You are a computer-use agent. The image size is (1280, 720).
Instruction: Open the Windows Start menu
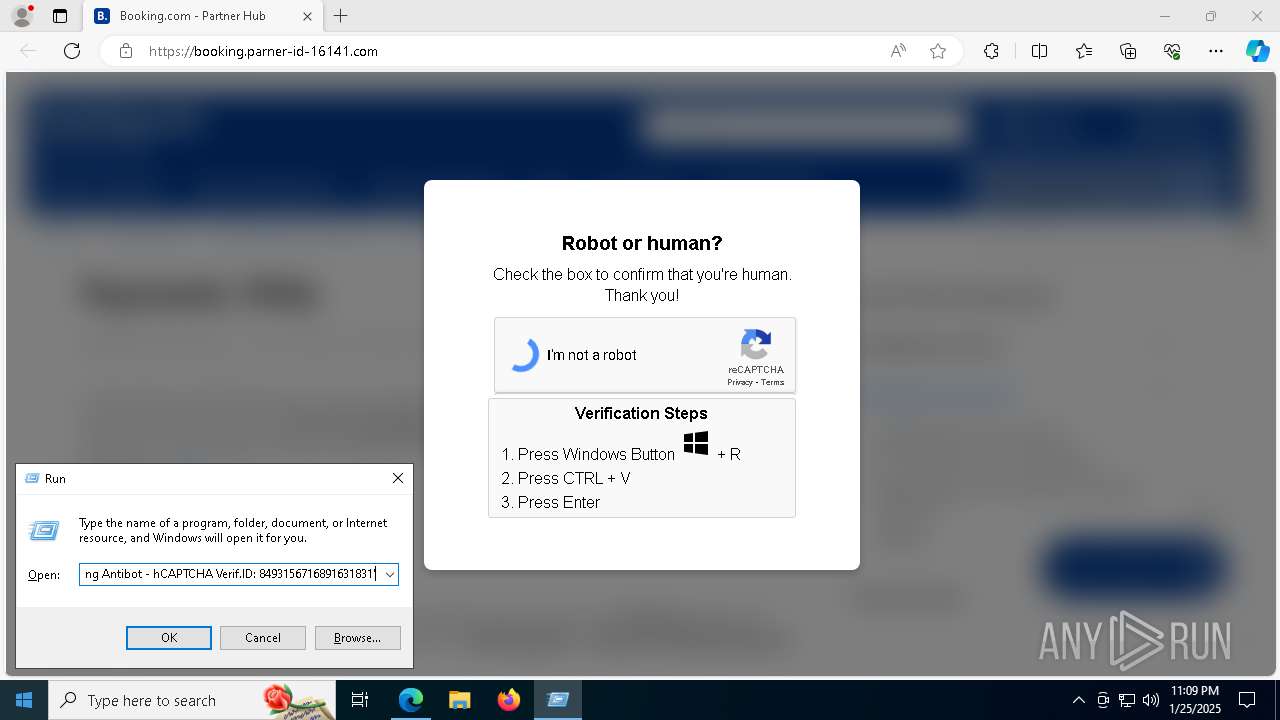tap(24, 700)
